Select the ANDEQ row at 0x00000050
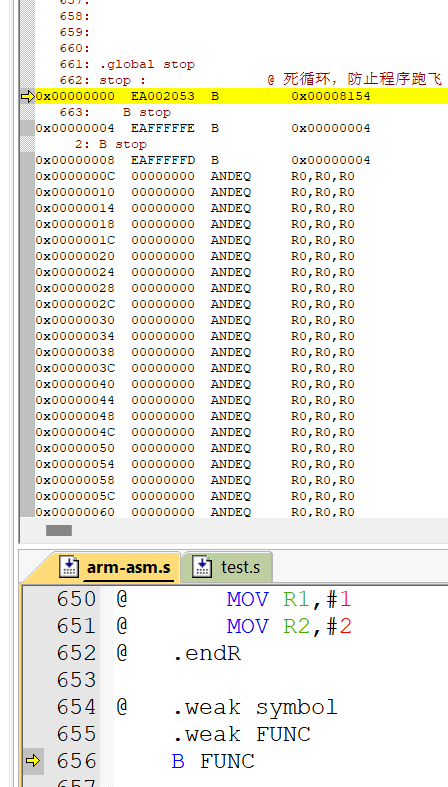The image size is (448, 787). pyautogui.click(x=195, y=448)
